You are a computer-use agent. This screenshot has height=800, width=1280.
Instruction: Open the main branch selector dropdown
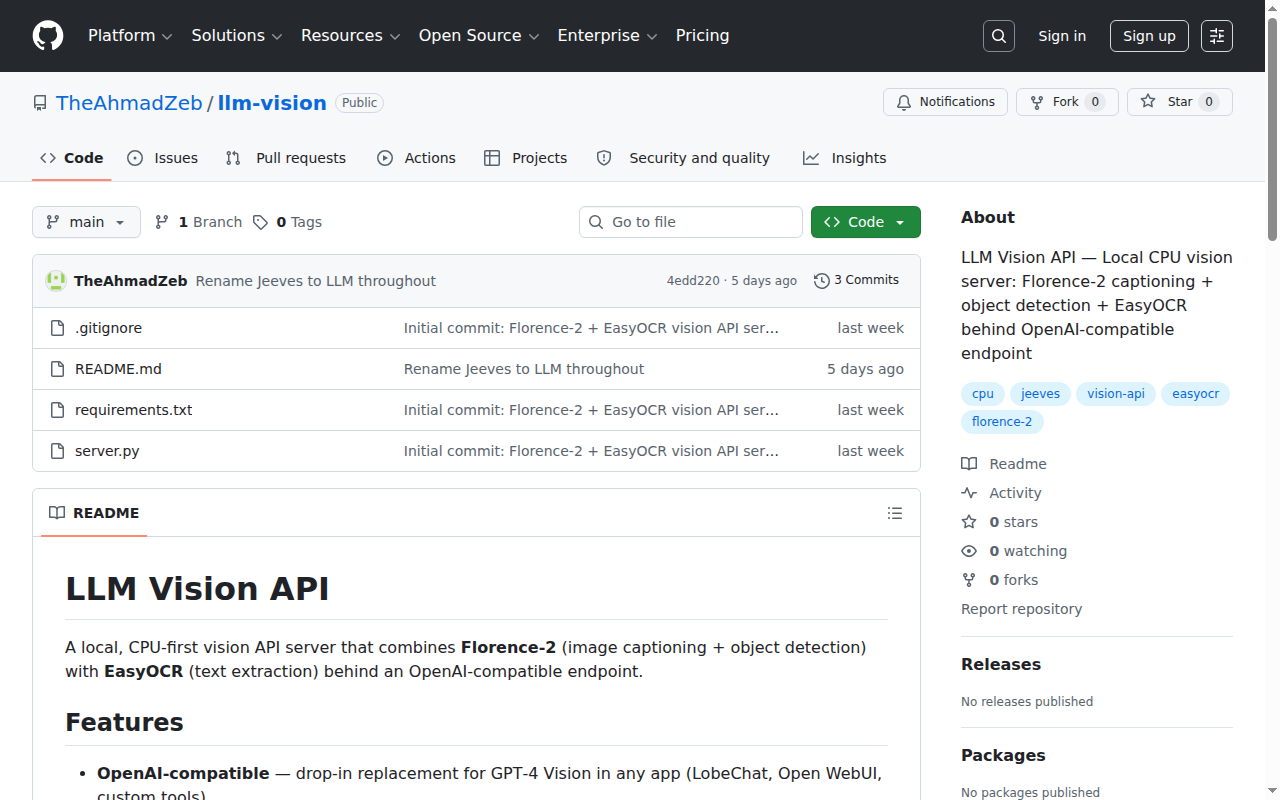coord(86,222)
